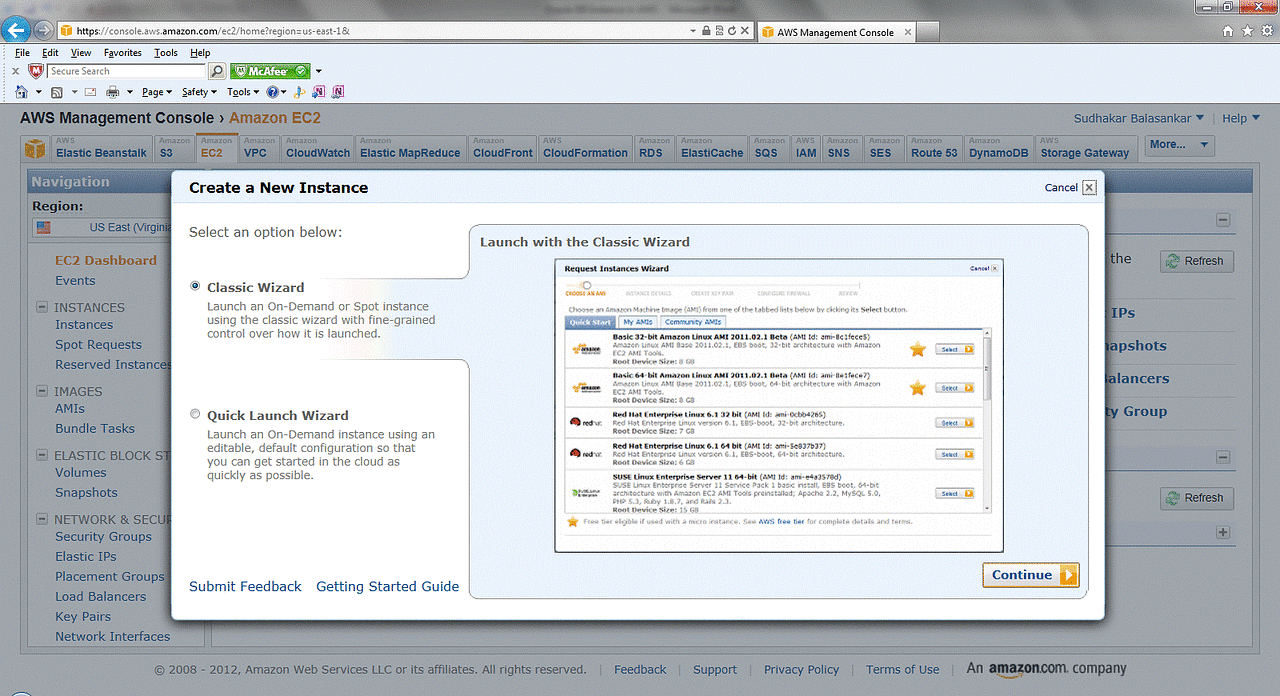Collapse the INSTANCES navigation section
Viewport: 1280px width, 696px height.
[x=42, y=307]
